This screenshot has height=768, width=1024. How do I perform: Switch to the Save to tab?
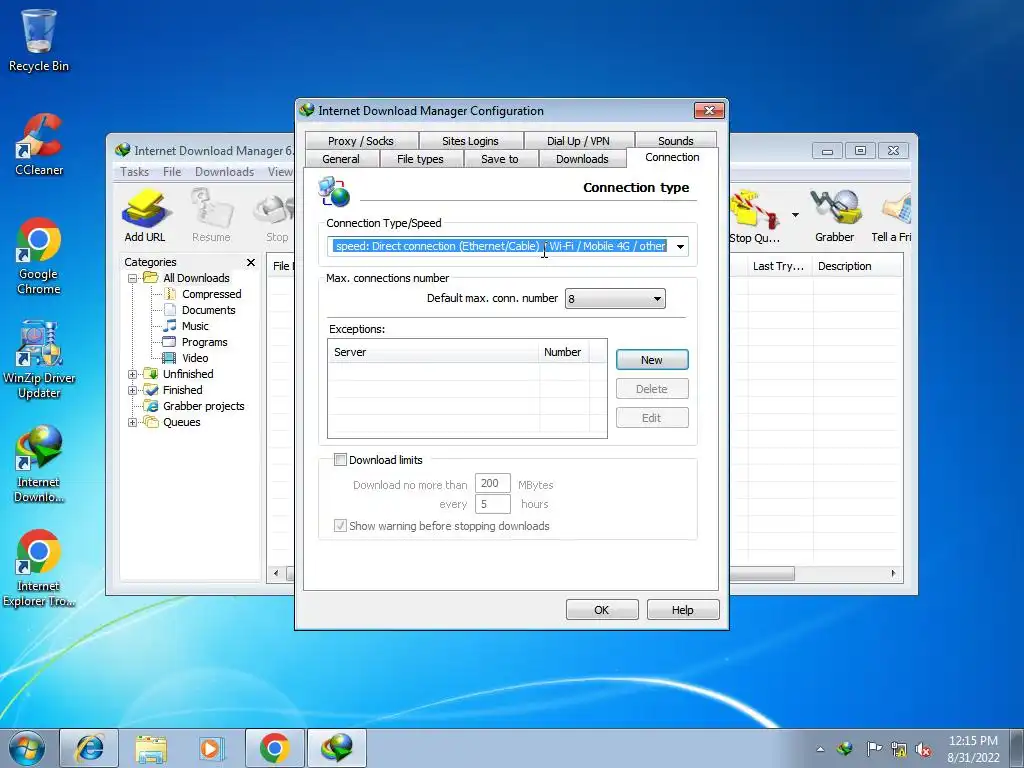coord(500,159)
